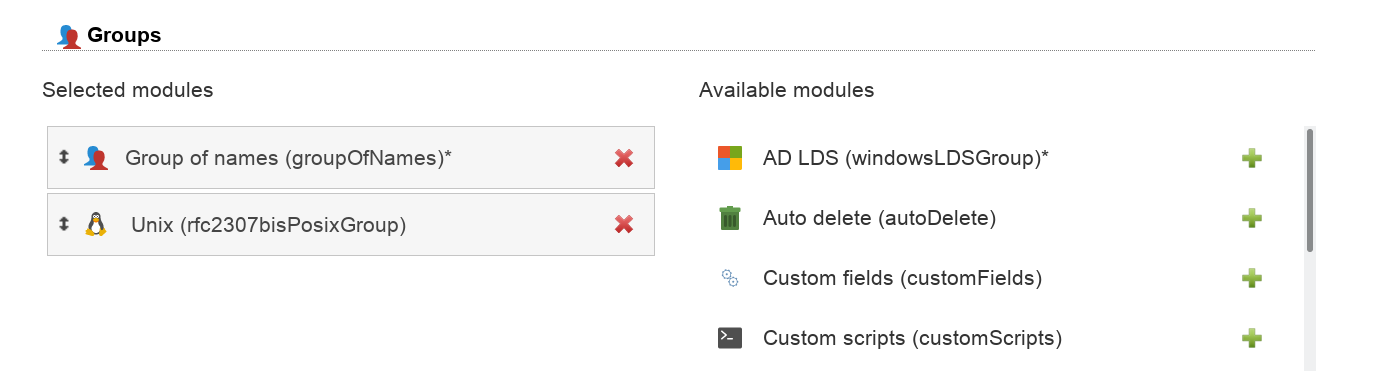The width and height of the screenshot is (1383, 371).
Task: Click the Custom scripts (customScripts) label
Action: click(912, 338)
